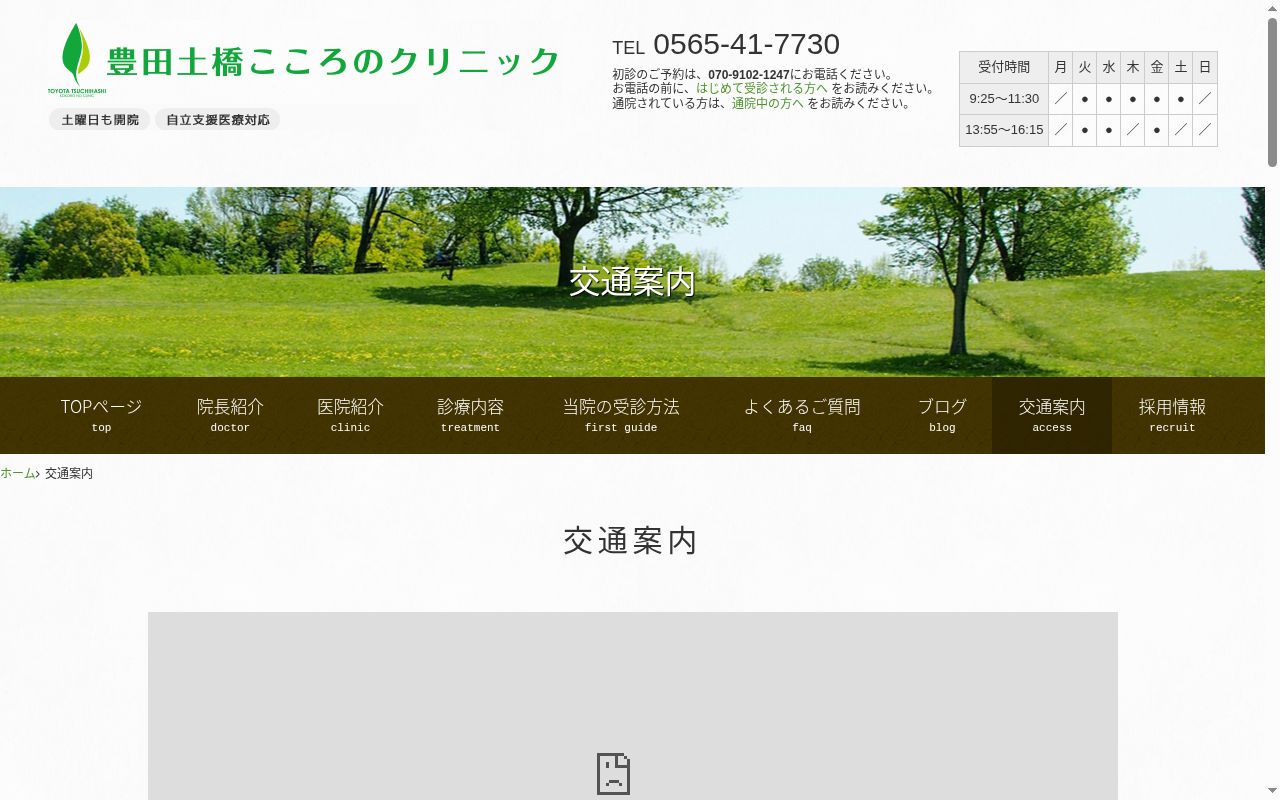
Task: Click the broken page icon in the map area
Action: point(614,774)
